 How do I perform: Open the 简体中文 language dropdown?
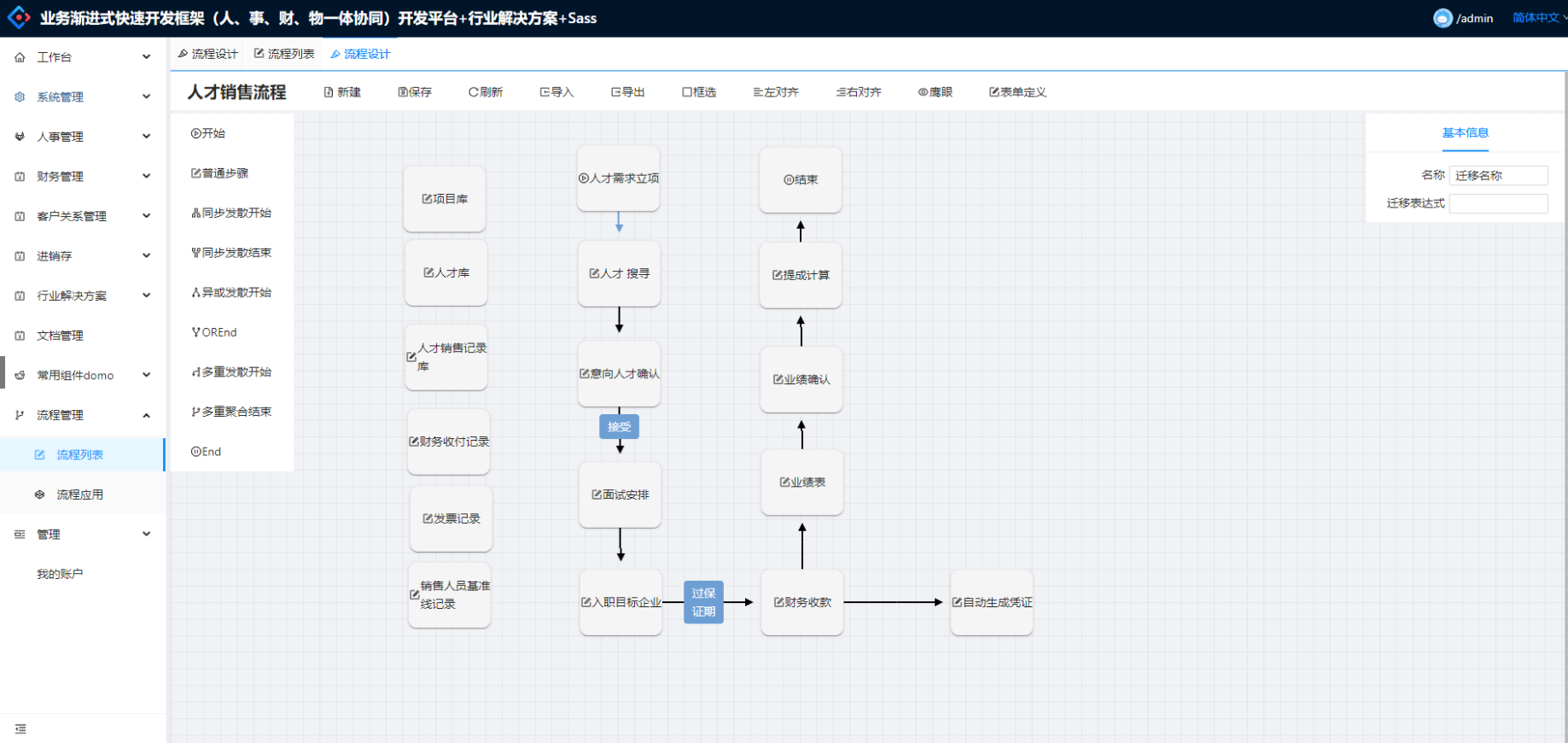tap(1537, 18)
